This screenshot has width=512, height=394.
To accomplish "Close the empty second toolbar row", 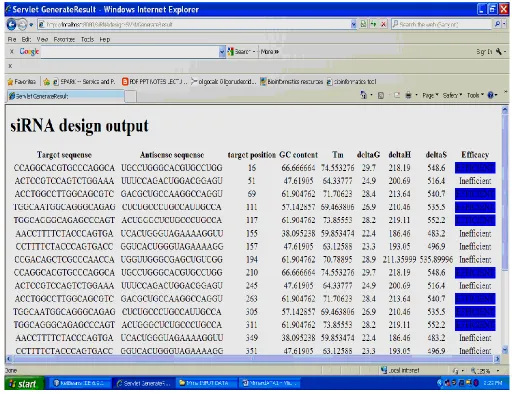I will [10, 66].
